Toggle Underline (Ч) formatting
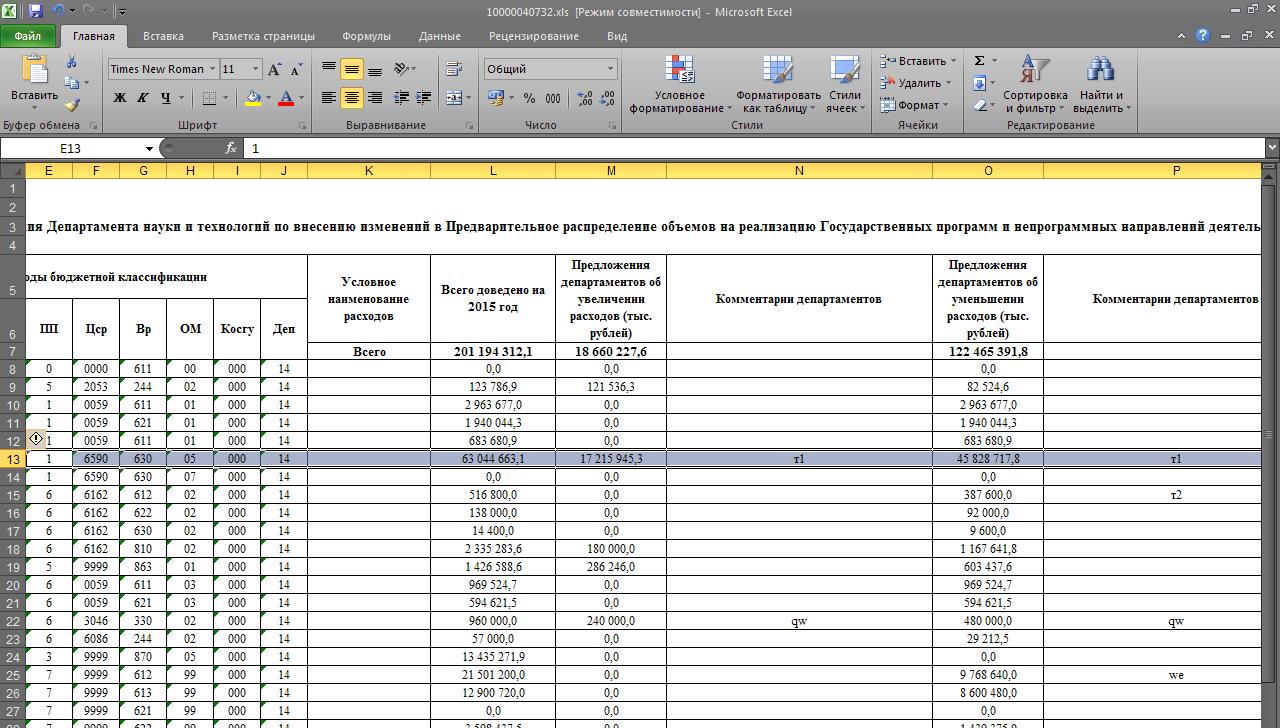 pyautogui.click(x=165, y=97)
